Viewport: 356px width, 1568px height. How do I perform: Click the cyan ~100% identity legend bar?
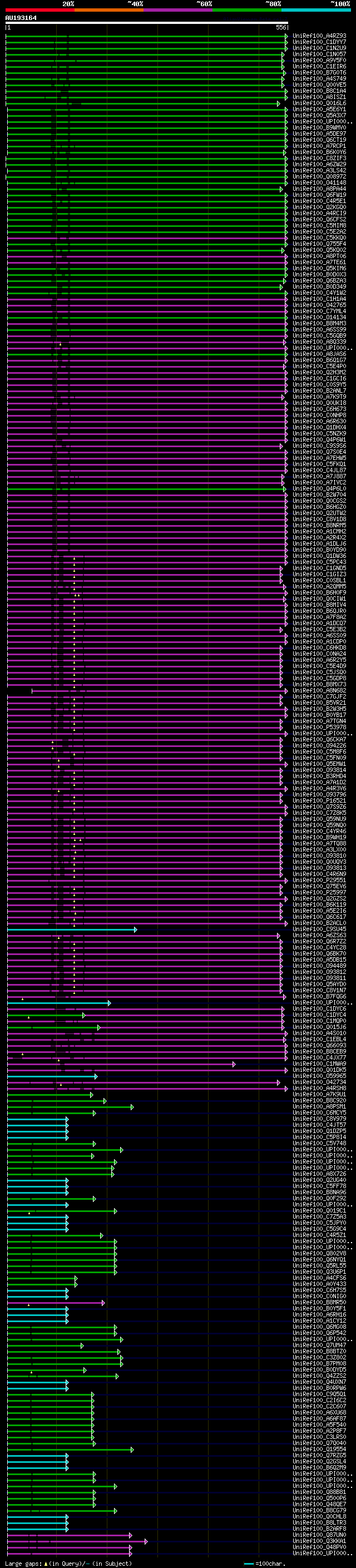click(x=316, y=10)
